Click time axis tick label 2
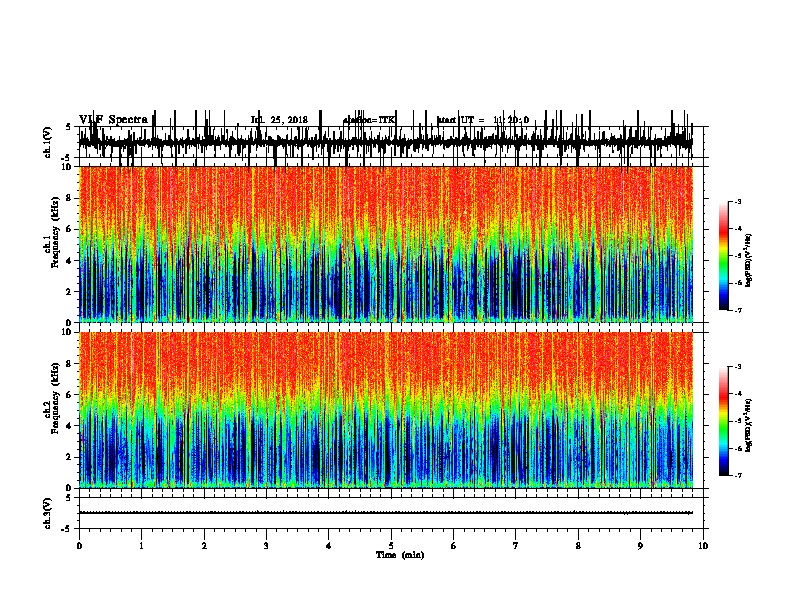Screen dimensions: 792x612 pyautogui.click(x=204, y=546)
